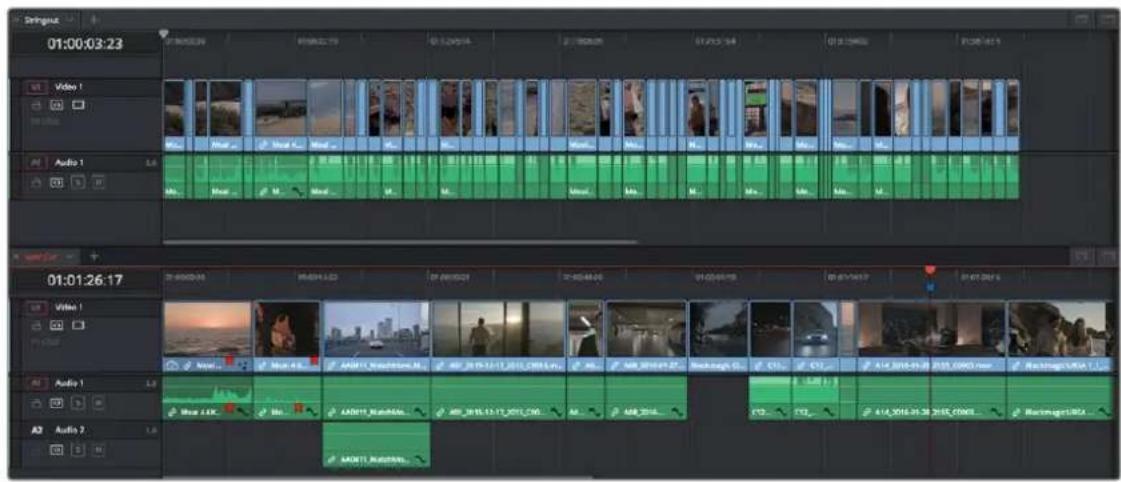Close the lower timeline tab
The width and height of the screenshot is (1121, 482).
click(x=17, y=256)
